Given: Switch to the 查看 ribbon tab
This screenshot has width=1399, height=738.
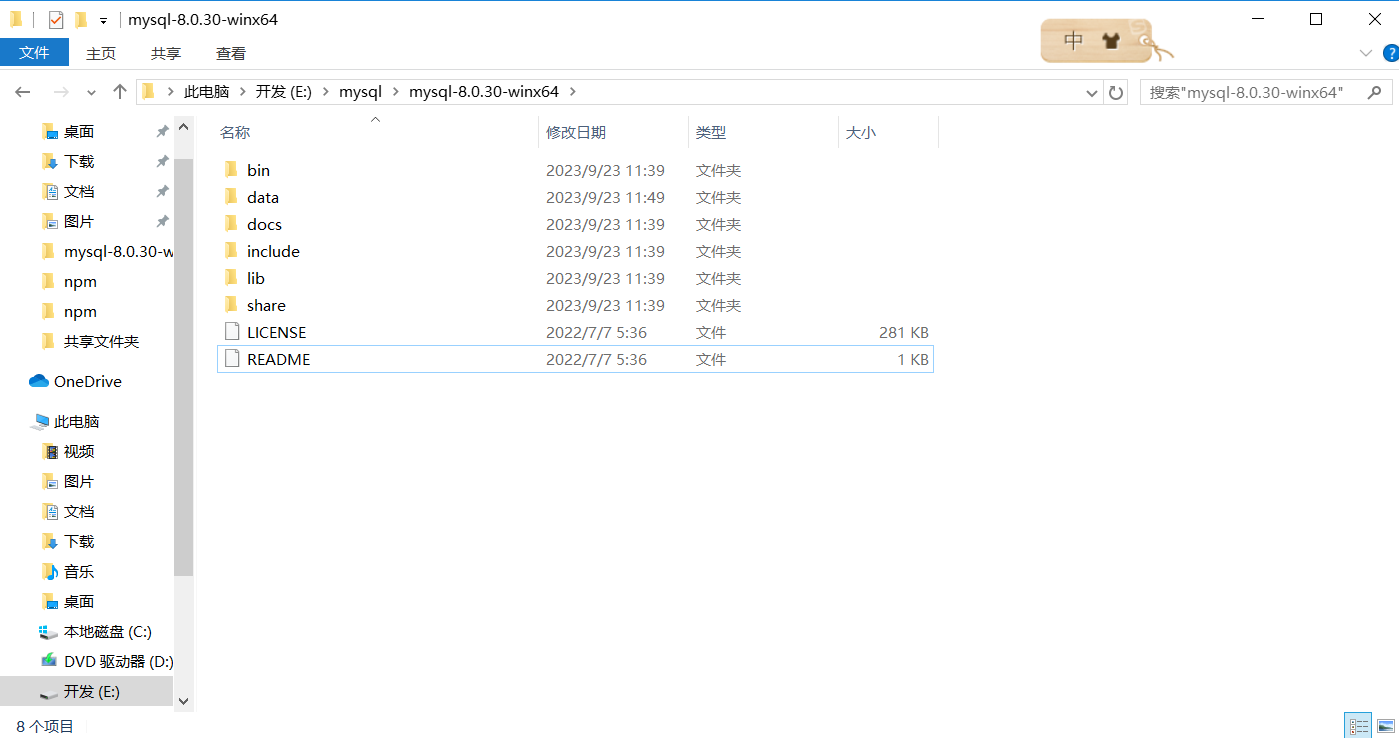Looking at the screenshot, I should 230,53.
